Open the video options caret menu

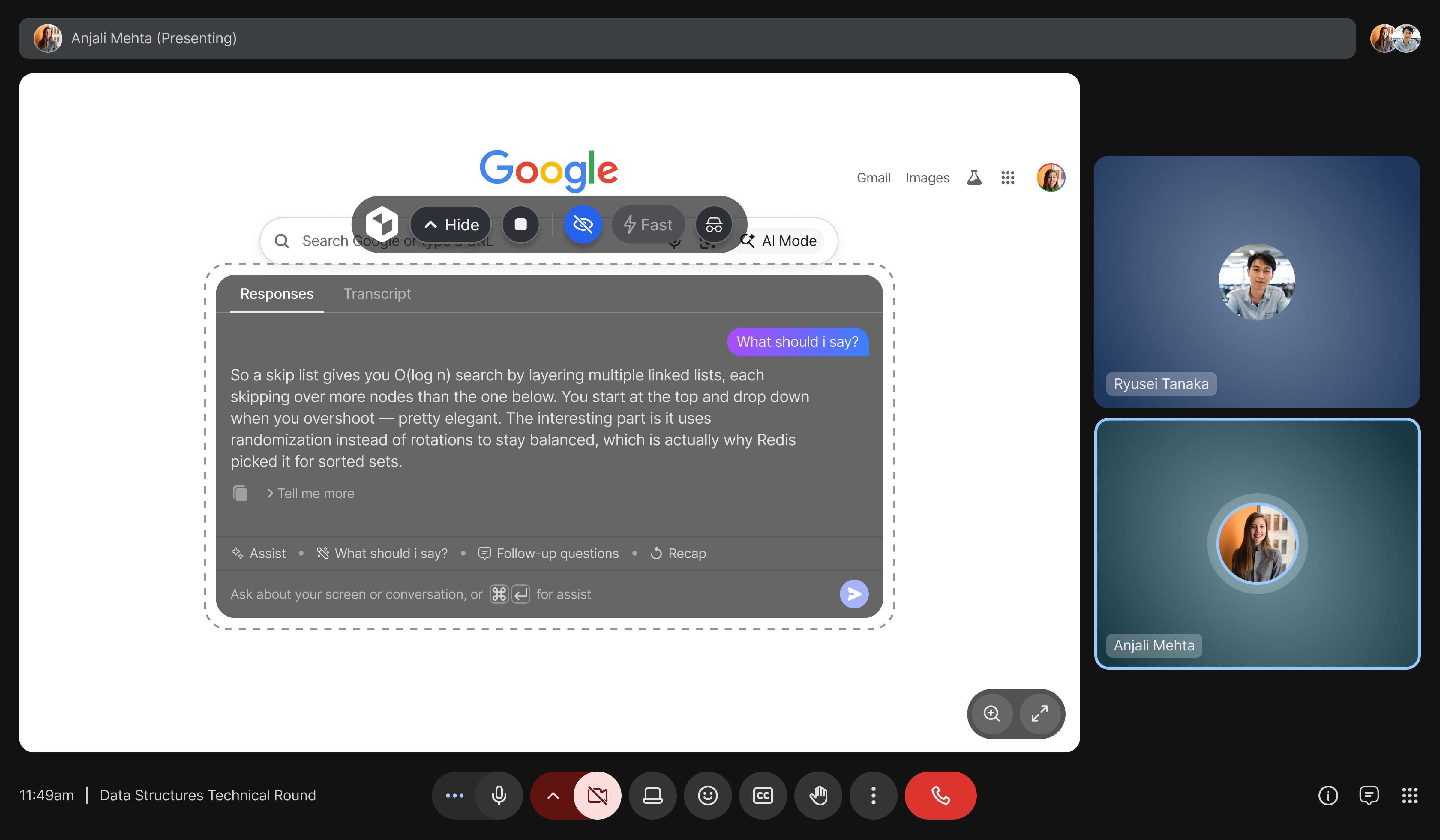click(553, 795)
